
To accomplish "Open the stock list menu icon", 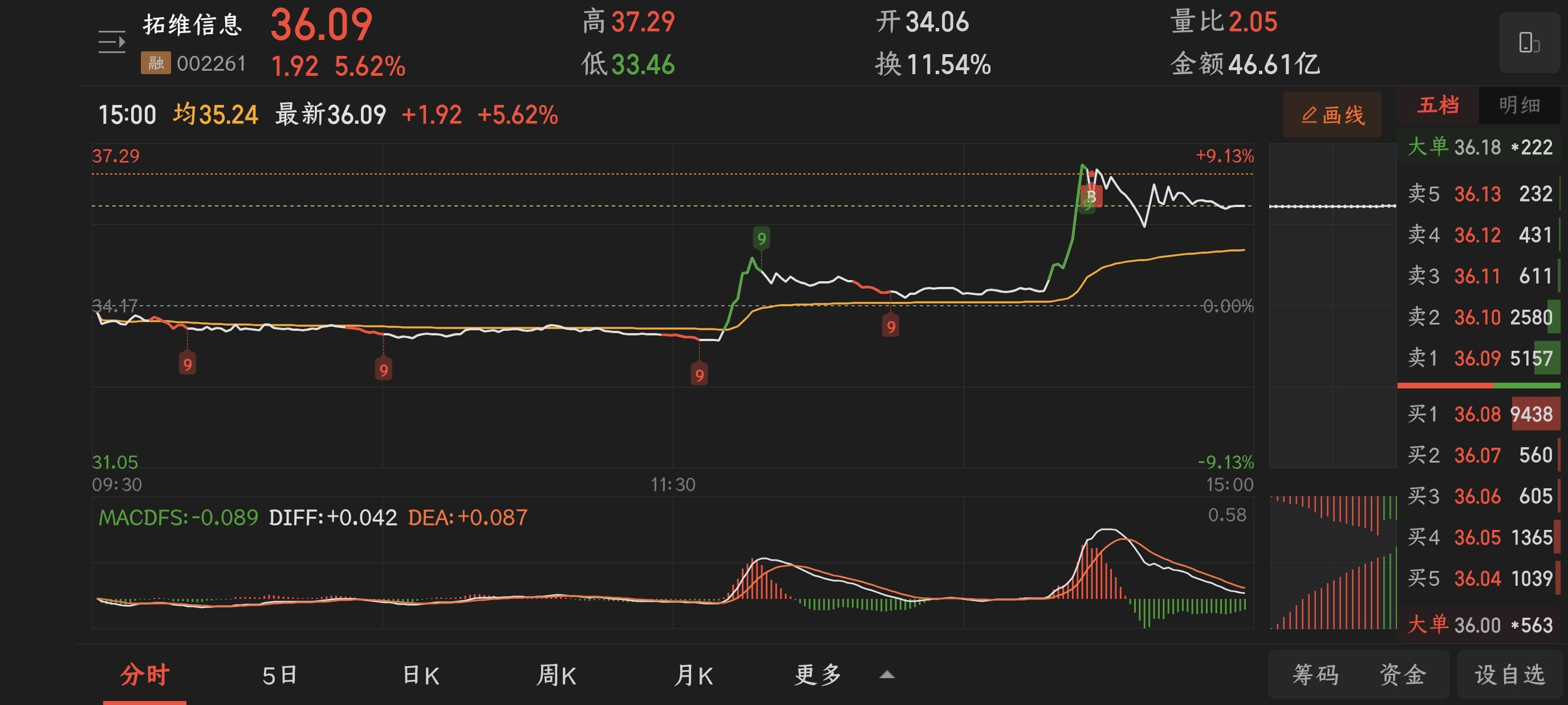I will [x=111, y=43].
